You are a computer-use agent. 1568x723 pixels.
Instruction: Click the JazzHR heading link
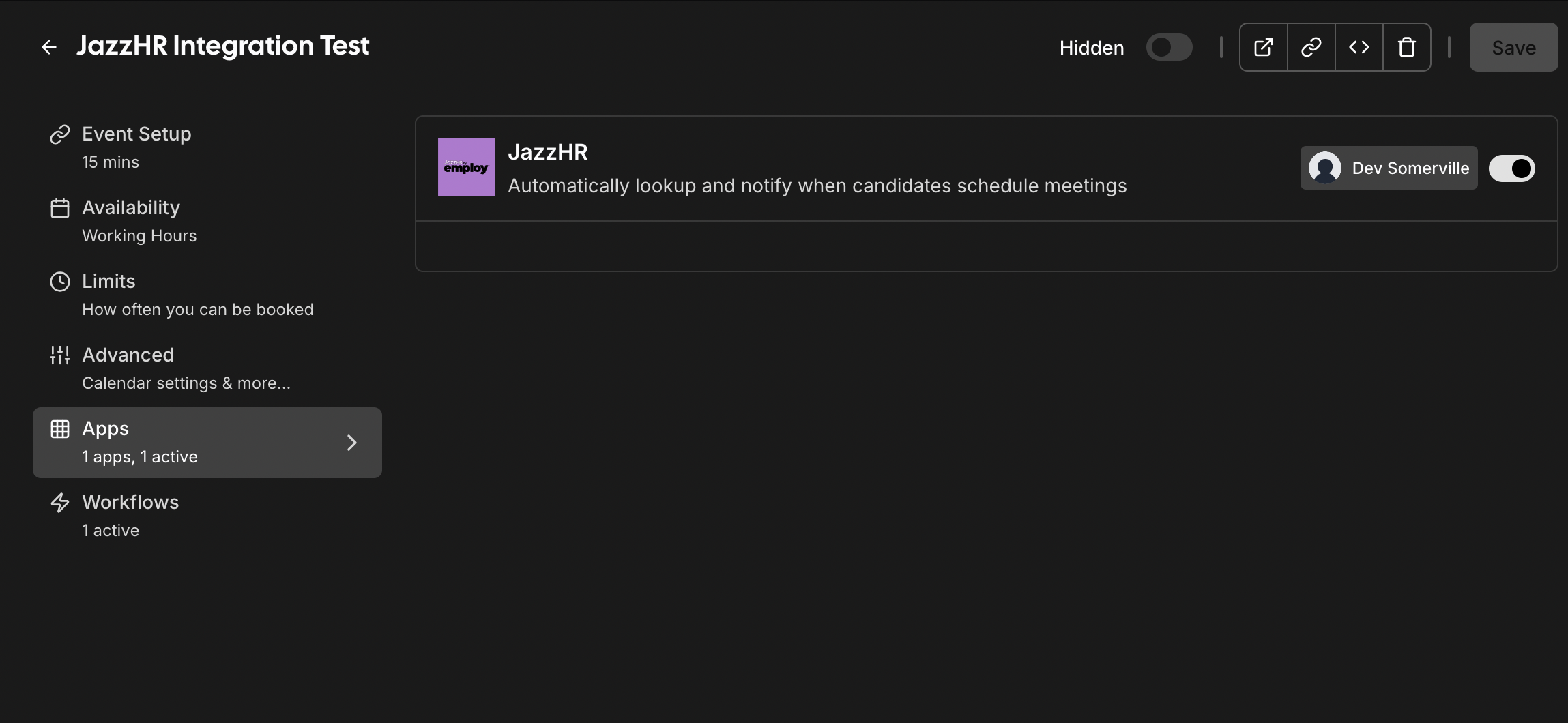coord(548,152)
